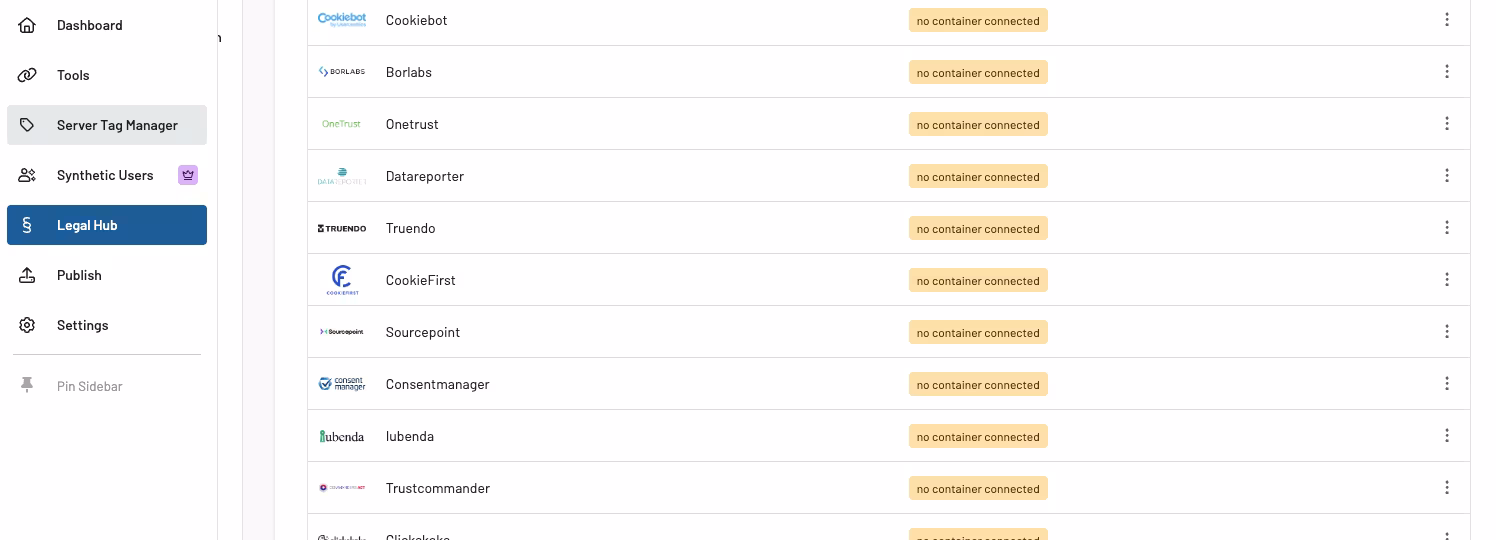Select the Legal Hub section

pos(107,225)
